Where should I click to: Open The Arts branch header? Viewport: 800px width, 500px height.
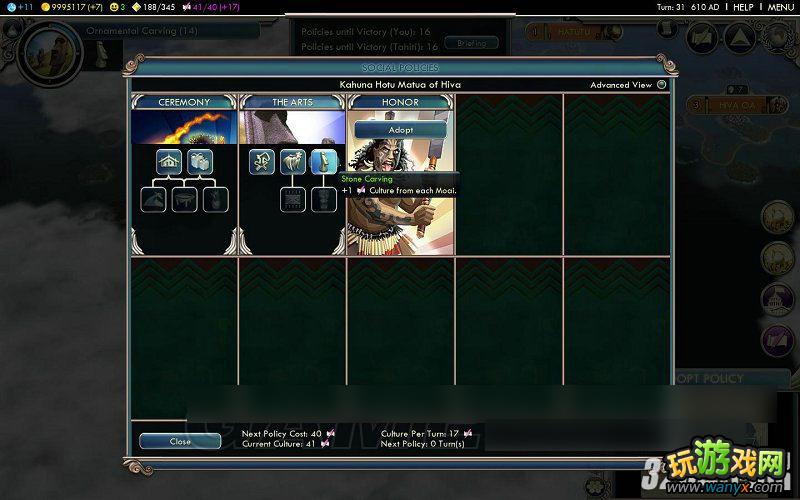tap(292, 102)
